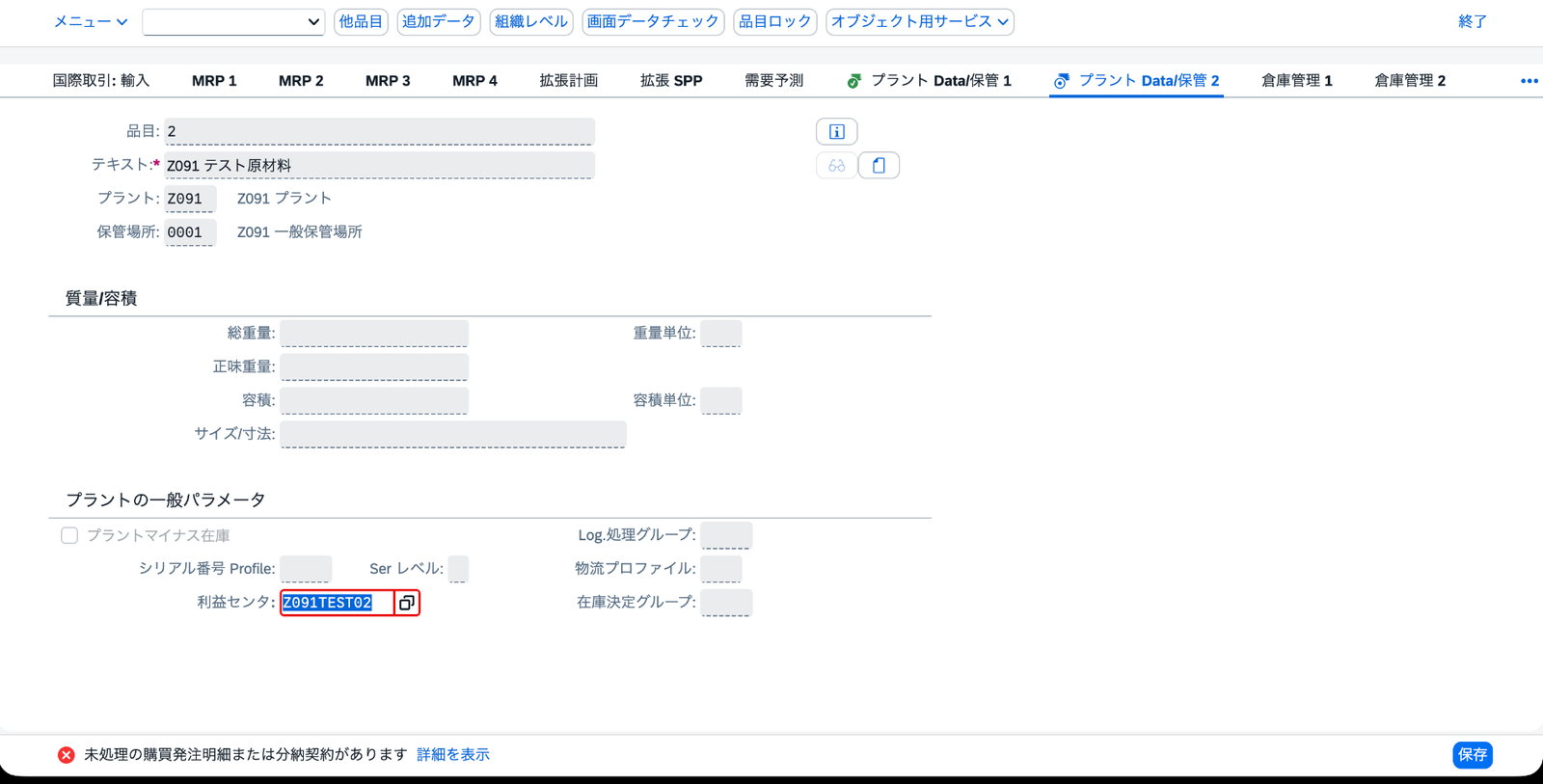
Task: Switch to 拡張 SPP tab
Action: click(x=671, y=81)
